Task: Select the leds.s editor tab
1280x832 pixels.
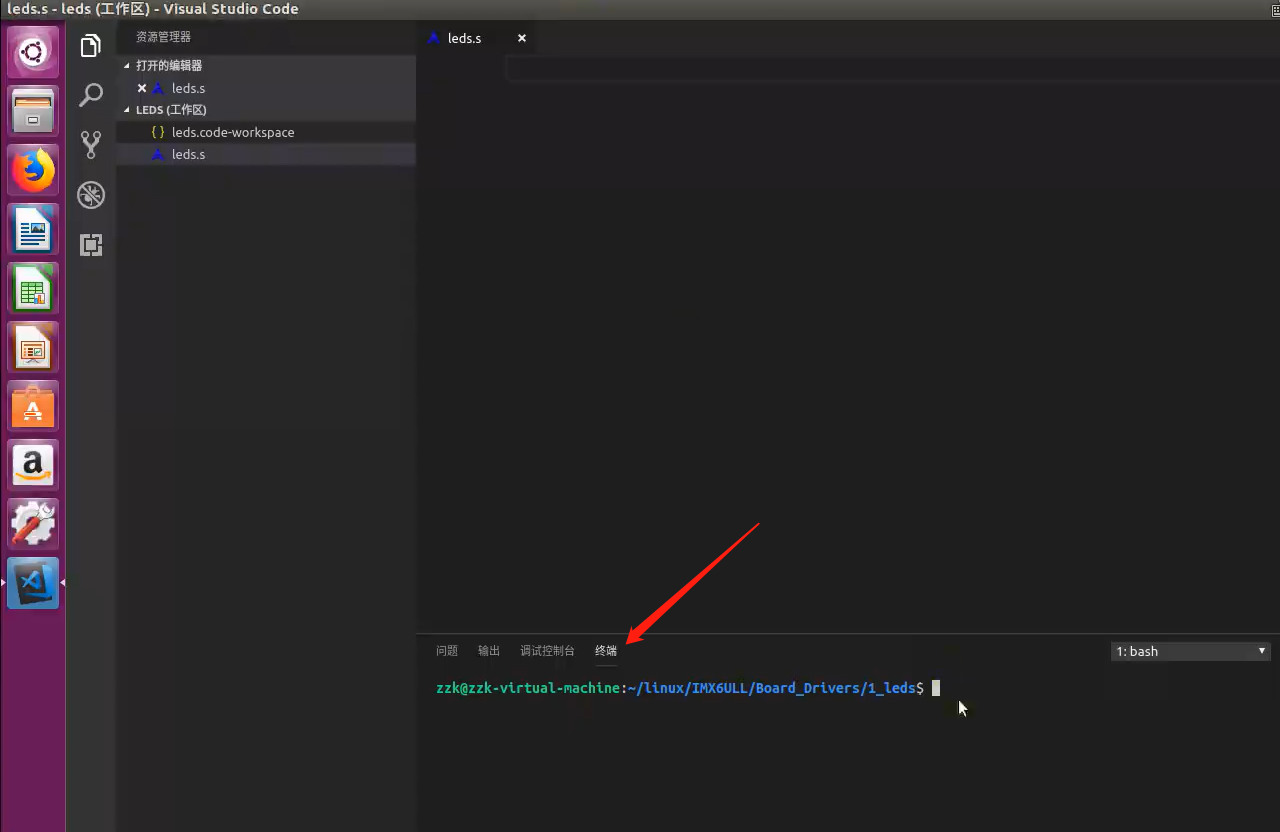Action: click(x=476, y=38)
